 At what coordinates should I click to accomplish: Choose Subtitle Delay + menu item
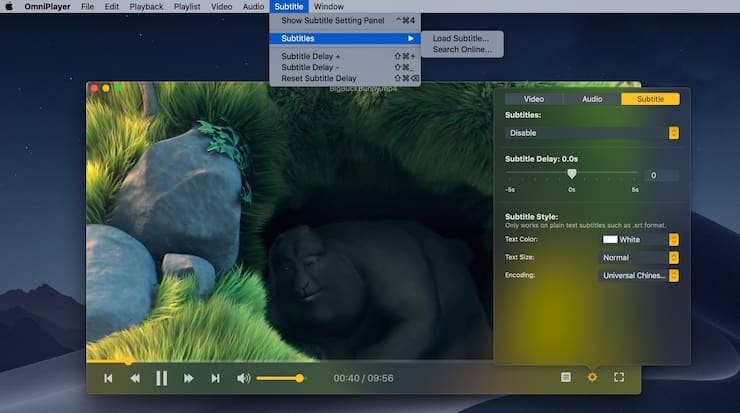point(345,56)
